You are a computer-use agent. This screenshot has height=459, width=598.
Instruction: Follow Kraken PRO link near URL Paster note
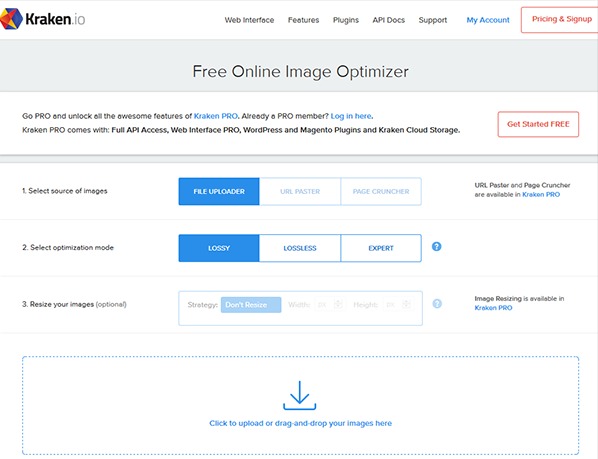coord(541,194)
